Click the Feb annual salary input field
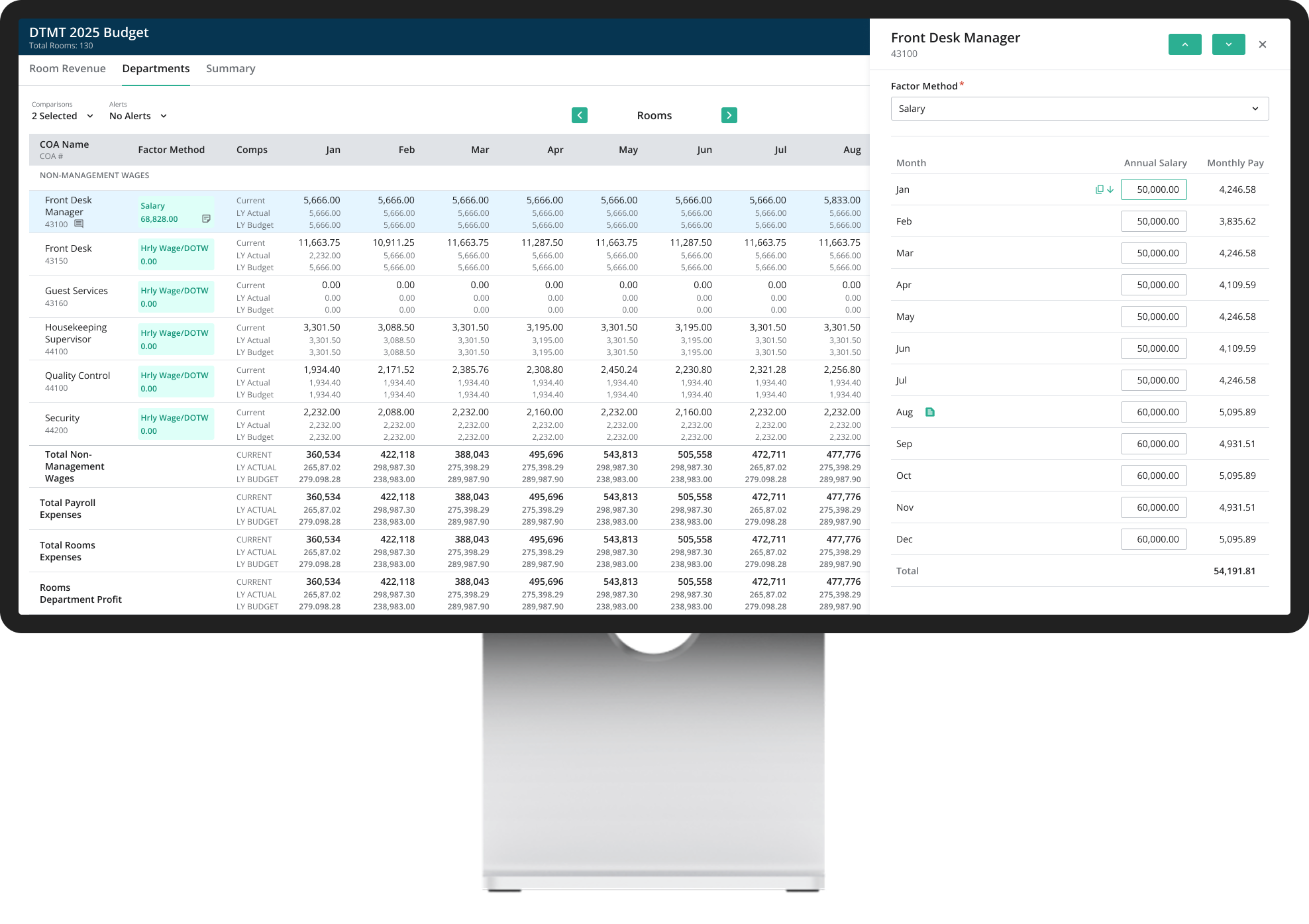The height and width of the screenshot is (924, 1309). coord(1153,221)
